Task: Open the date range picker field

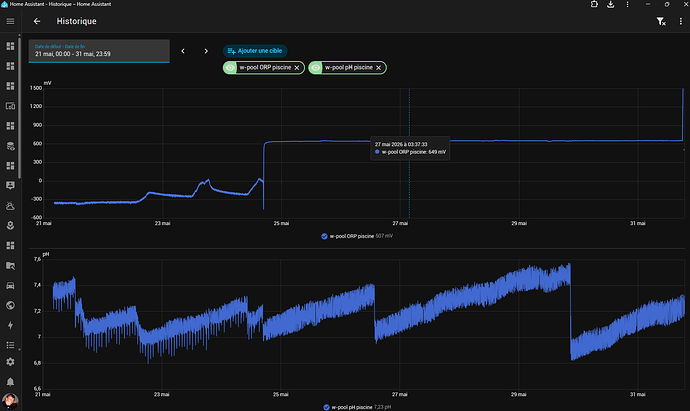Action: click(99, 51)
